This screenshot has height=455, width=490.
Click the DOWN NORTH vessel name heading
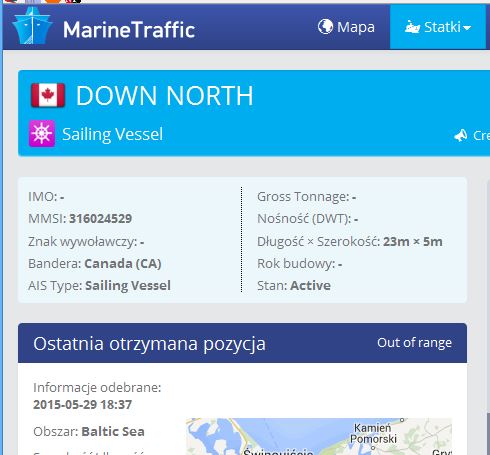165,96
